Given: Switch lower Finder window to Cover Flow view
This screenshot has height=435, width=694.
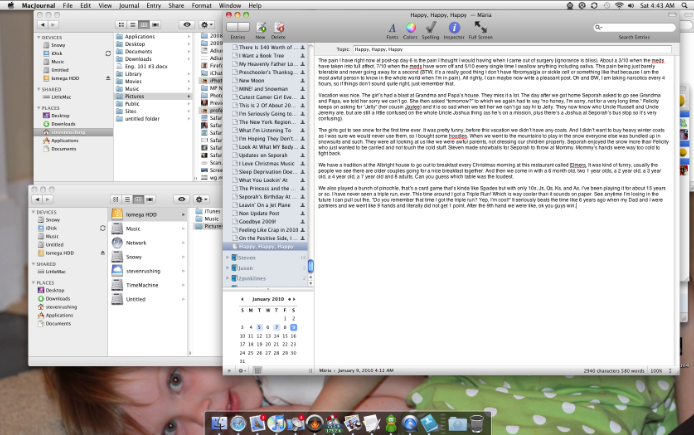Looking at the screenshot, I should 150,200.
